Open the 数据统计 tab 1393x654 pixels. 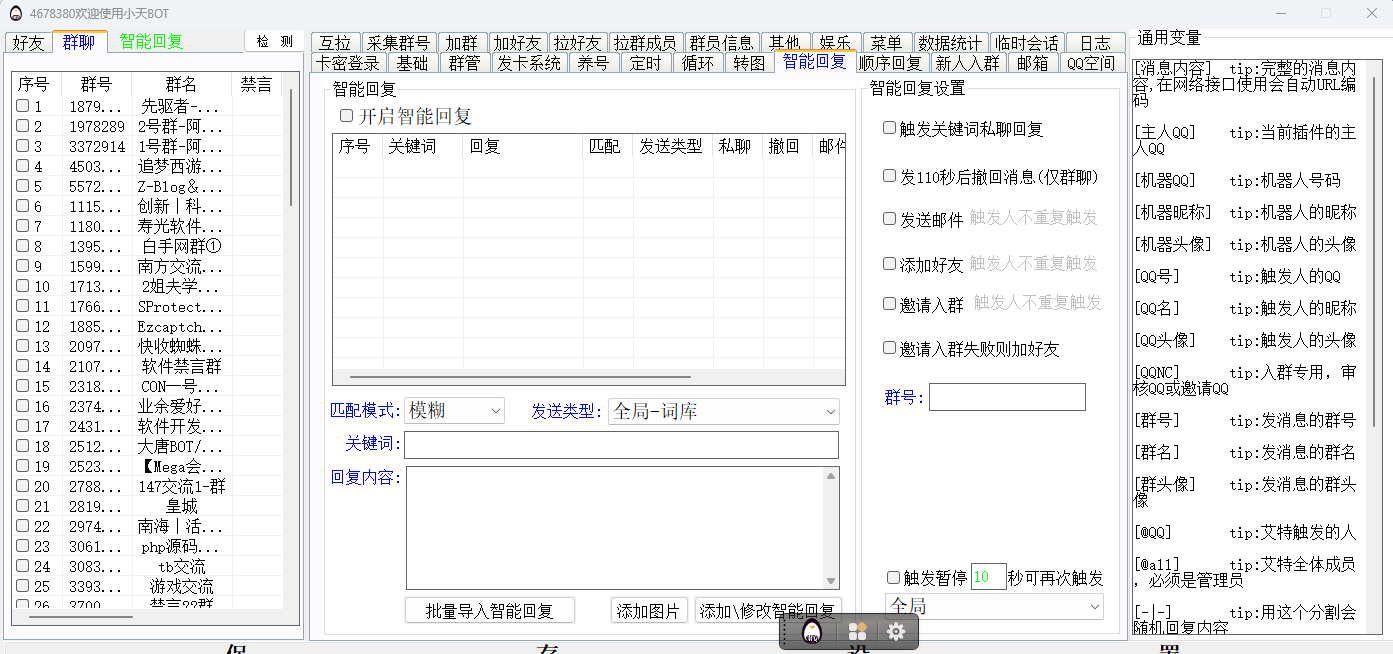pos(950,43)
